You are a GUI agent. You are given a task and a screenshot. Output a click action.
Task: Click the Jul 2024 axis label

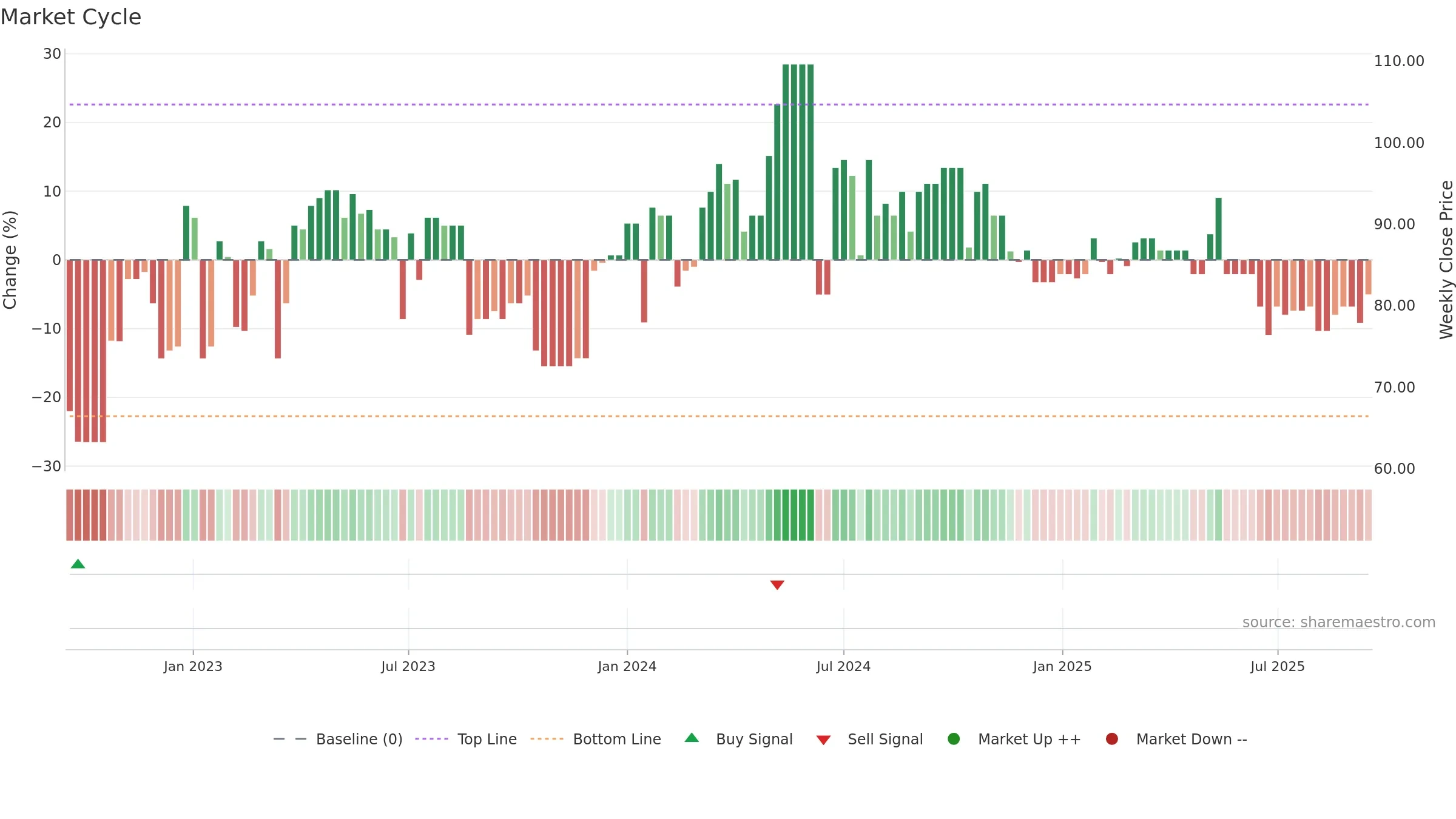pyautogui.click(x=843, y=666)
